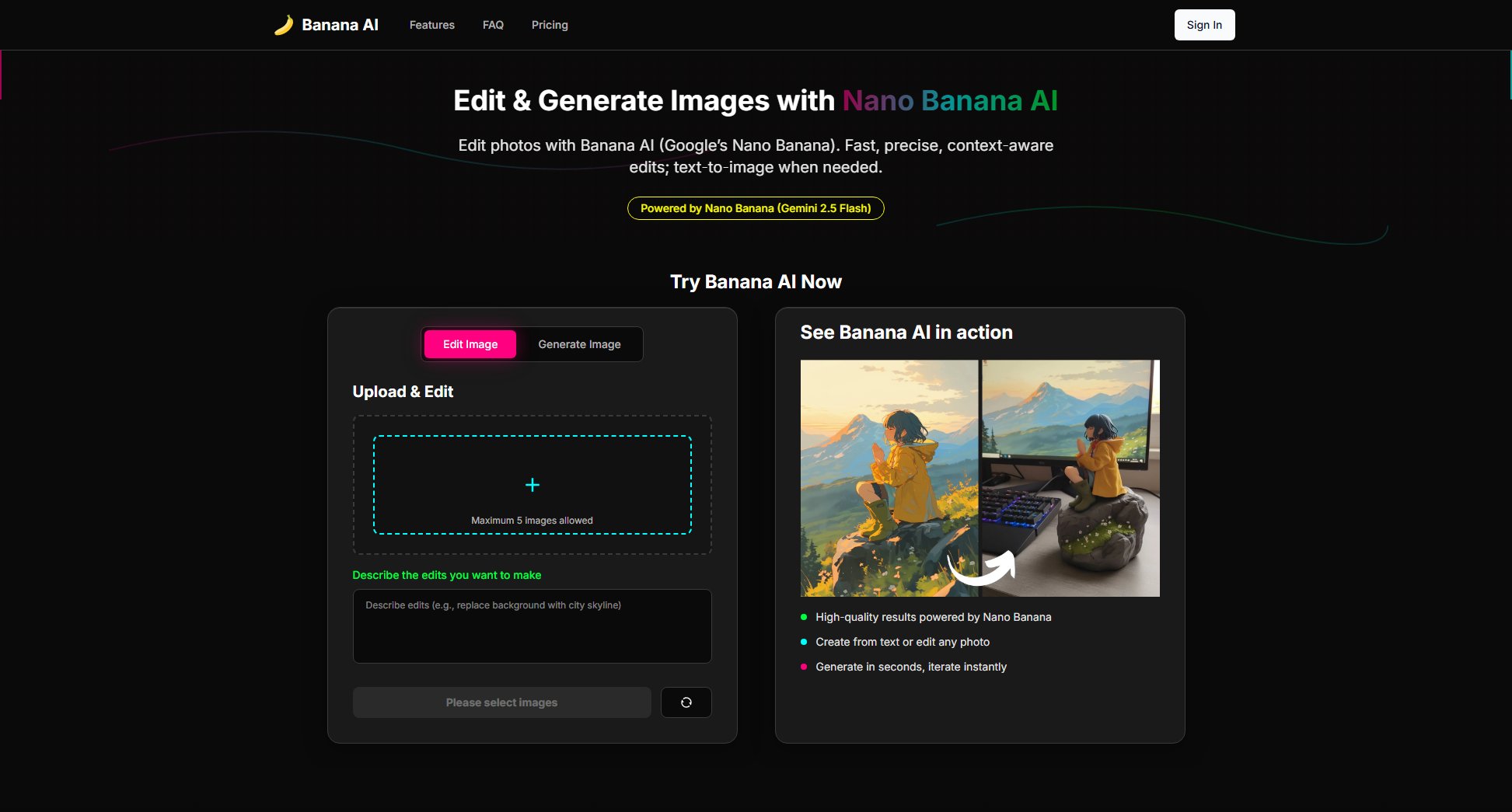Click the 'Edit & Generate Images' main headline

(756, 101)
